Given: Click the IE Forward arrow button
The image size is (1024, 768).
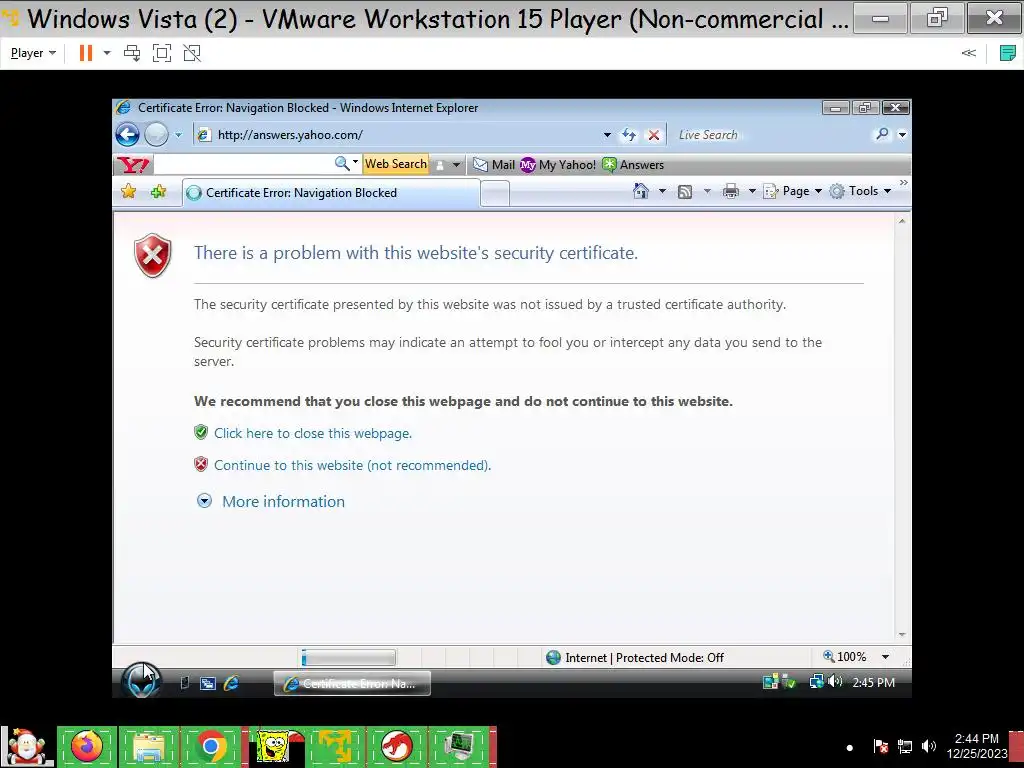Looking at the screenshot, I should [156, 135].
